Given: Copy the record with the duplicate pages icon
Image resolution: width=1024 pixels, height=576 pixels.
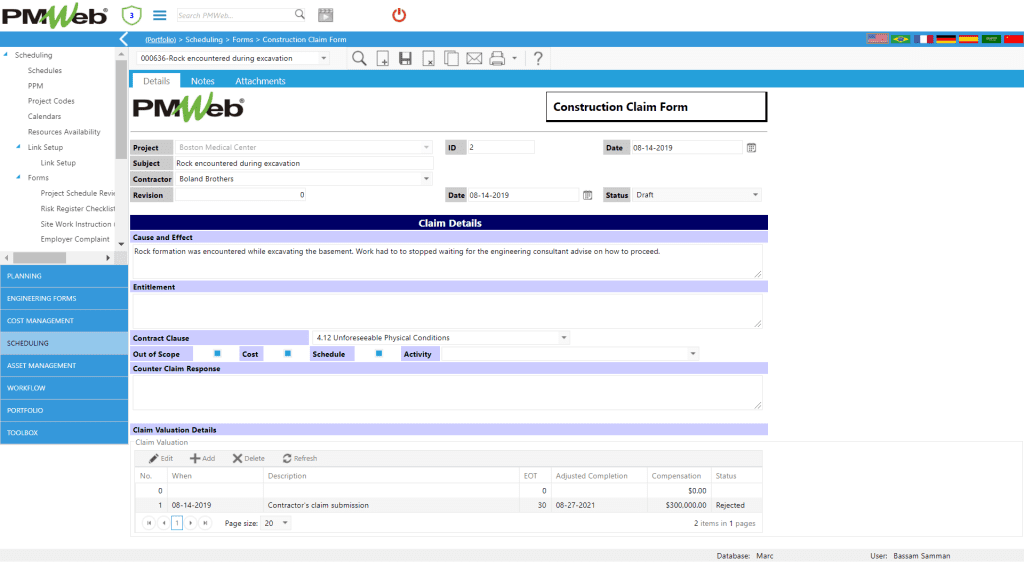Looking at the screenshot, I should coord(451,58).
